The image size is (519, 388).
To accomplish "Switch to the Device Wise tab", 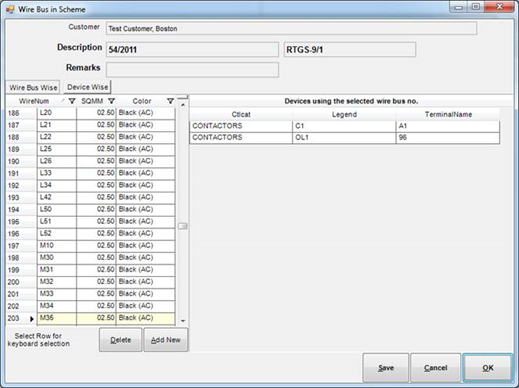I will (x=87, y=87).
